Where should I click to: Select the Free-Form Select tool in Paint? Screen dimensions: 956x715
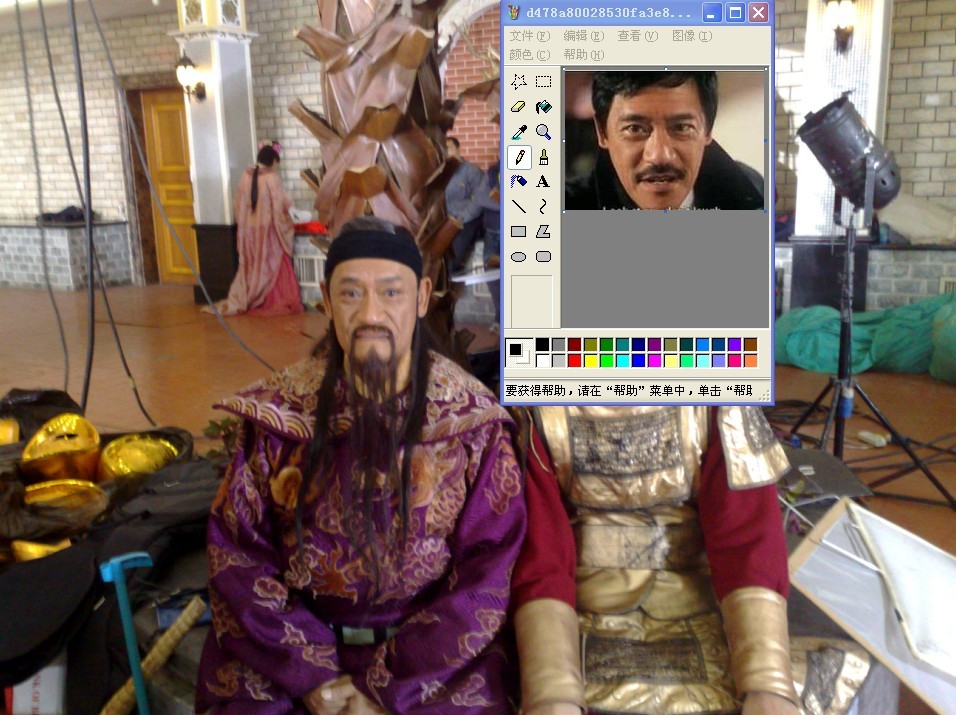click(x=519, y=81)
